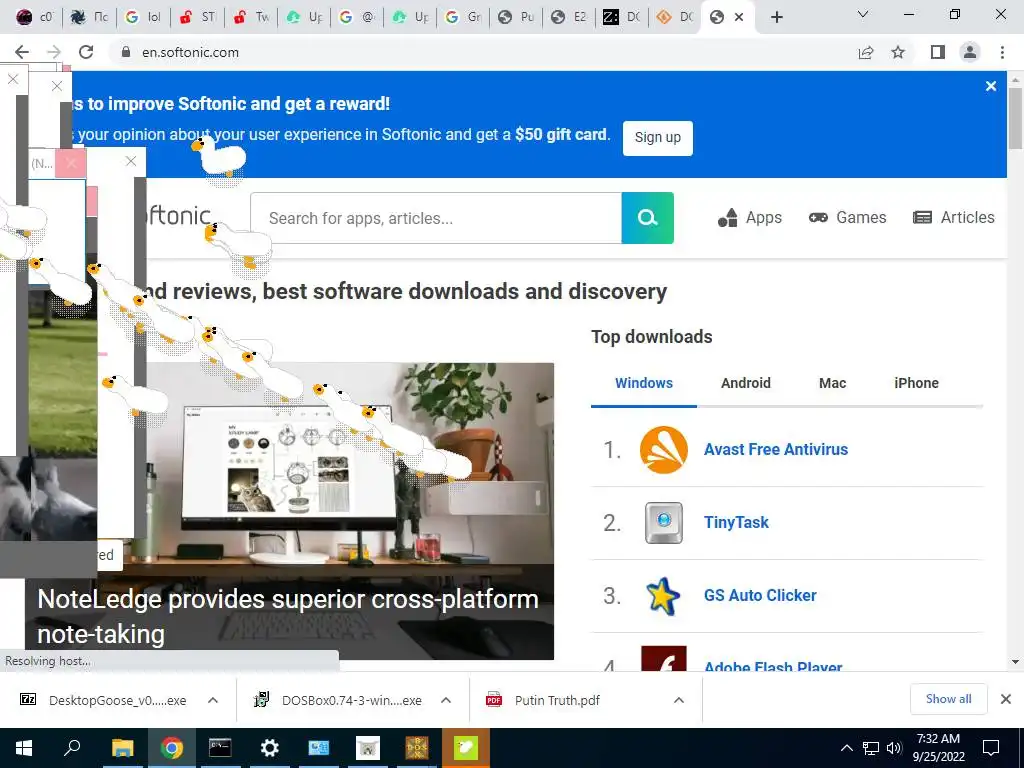Click the Adobe Flash Player icon

tap(664, 660)
